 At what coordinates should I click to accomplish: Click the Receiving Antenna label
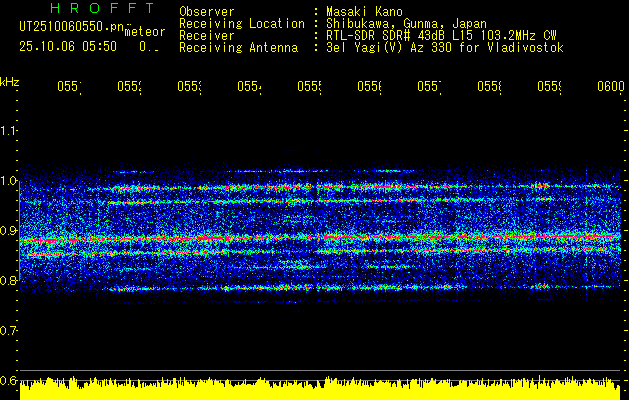[239, 48]
